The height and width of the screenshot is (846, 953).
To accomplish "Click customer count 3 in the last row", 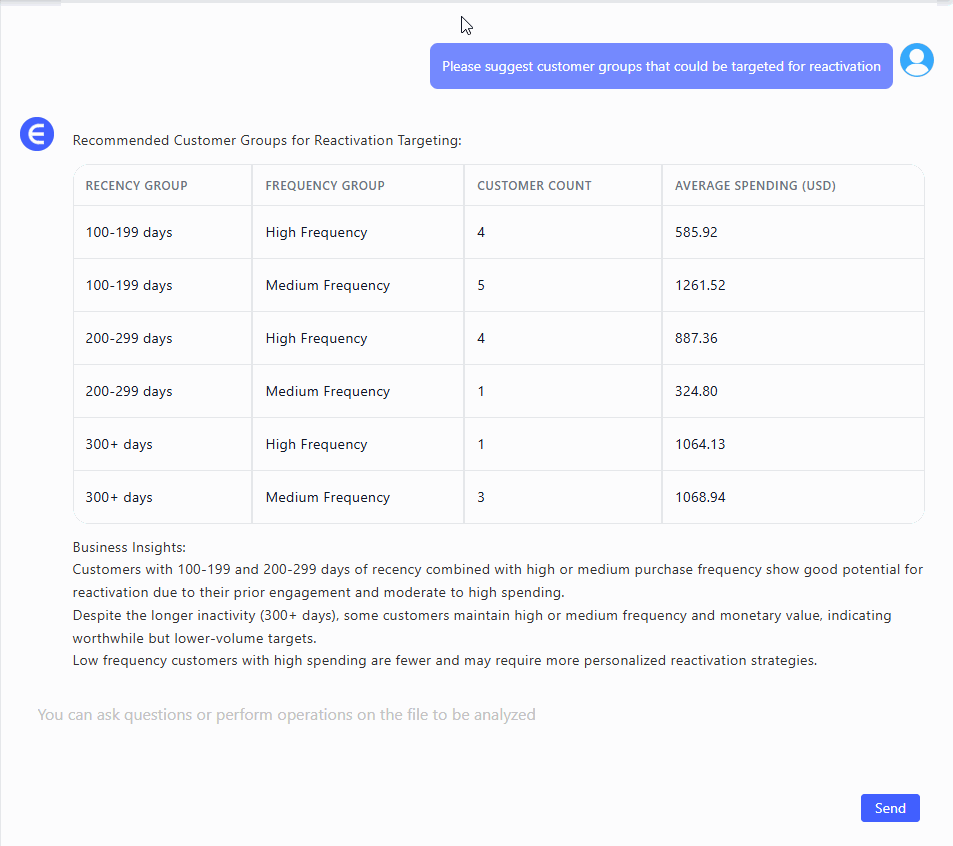I will coord(481,497).
